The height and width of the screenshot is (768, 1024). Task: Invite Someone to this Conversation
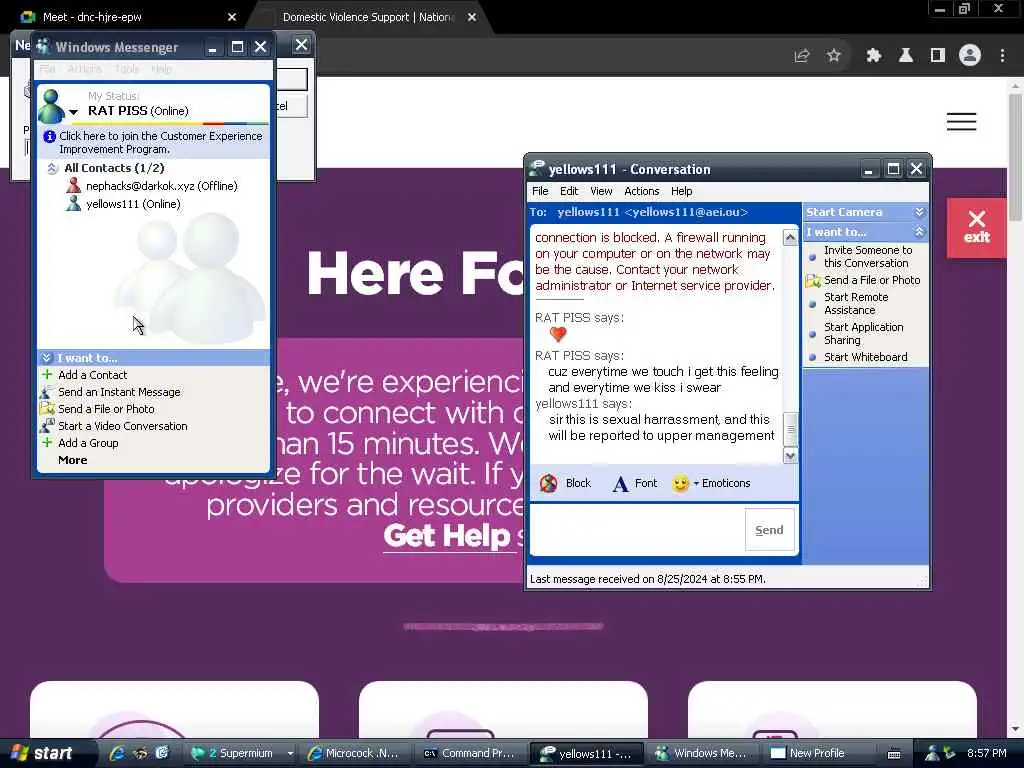[867, 257]
